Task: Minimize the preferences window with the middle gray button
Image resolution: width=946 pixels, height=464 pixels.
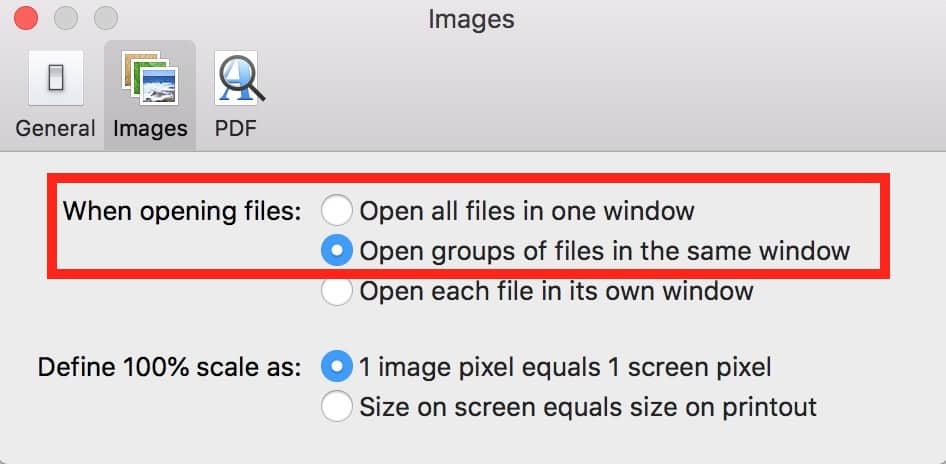Action: [x=66, y=19]
